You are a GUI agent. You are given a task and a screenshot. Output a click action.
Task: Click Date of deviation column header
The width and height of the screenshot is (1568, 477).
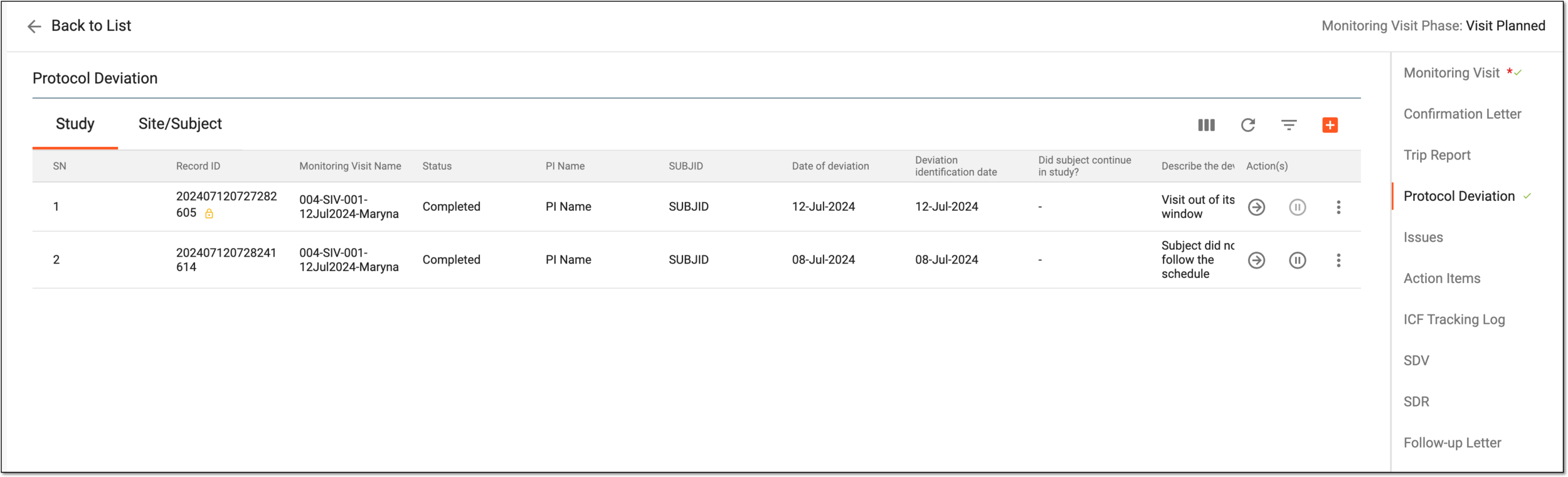[830, 166]
